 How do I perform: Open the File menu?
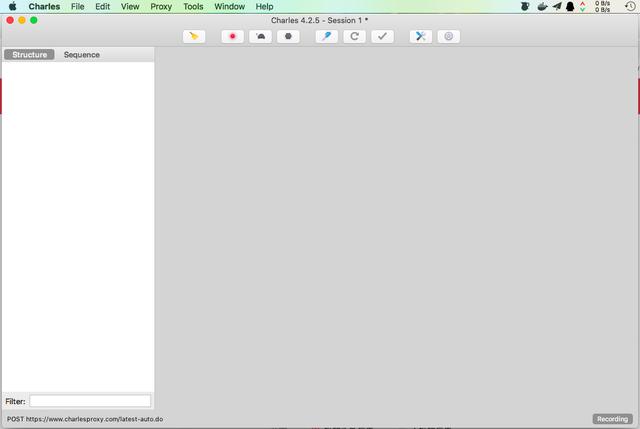(78, 7)
